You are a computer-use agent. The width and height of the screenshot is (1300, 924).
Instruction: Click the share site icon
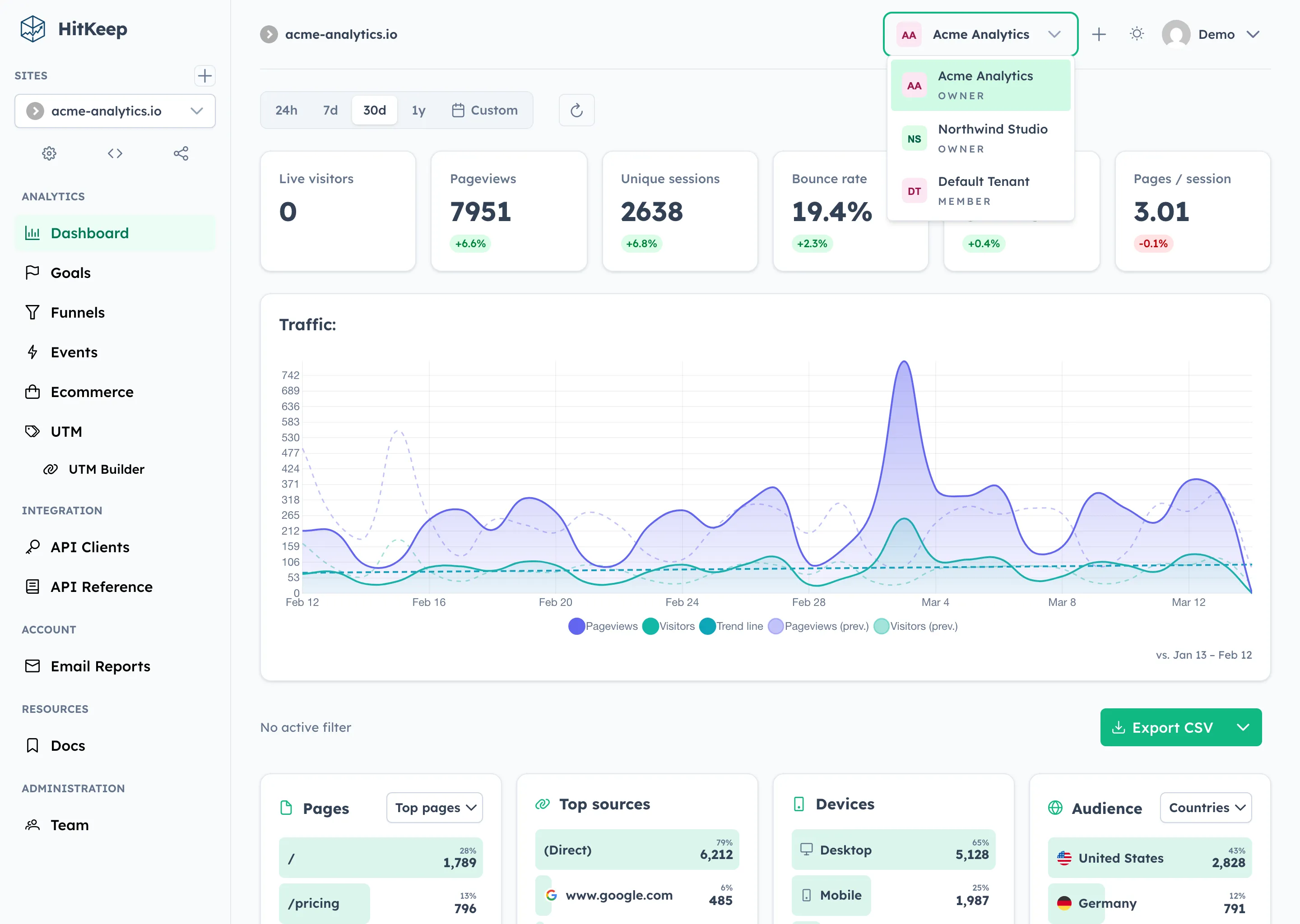tap(181, 153)
